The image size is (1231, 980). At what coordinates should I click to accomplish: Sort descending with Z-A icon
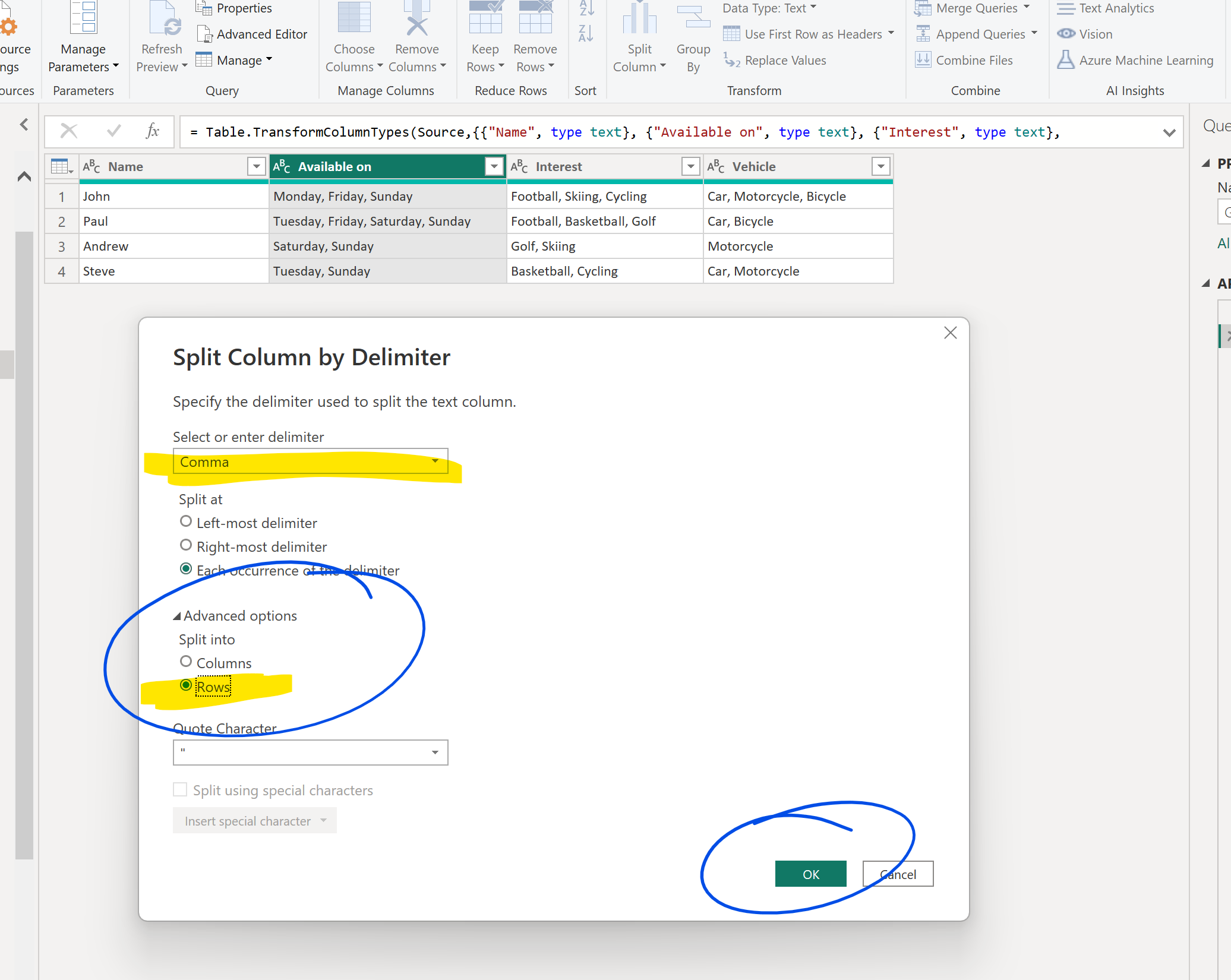(586, 34)
